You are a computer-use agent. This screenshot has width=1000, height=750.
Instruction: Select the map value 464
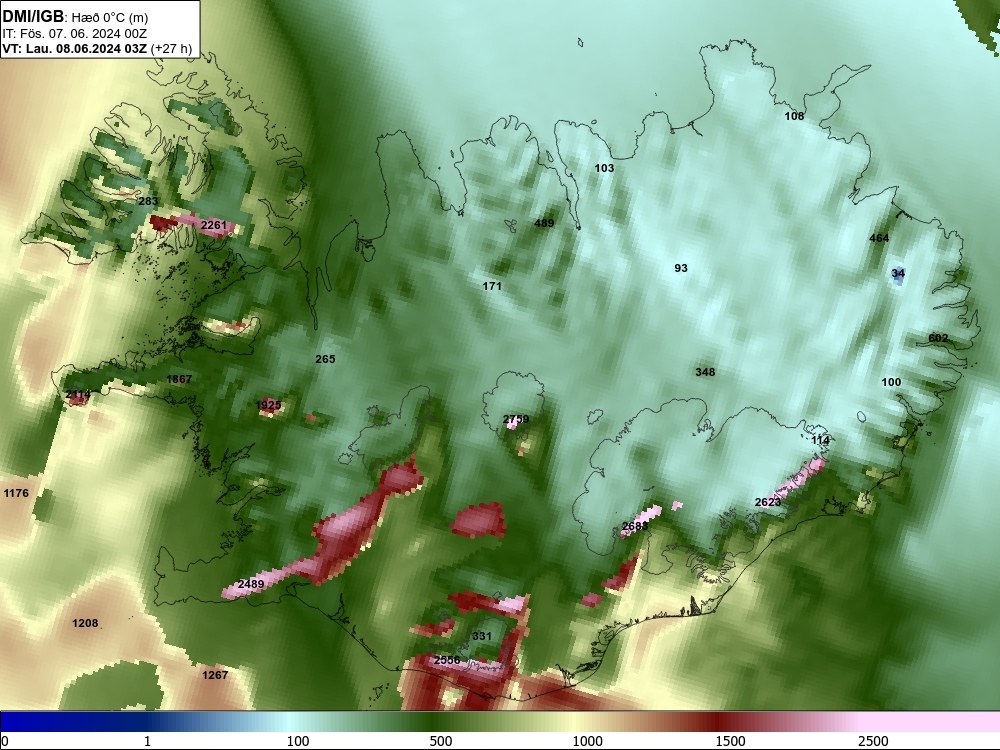click(879, 238)
